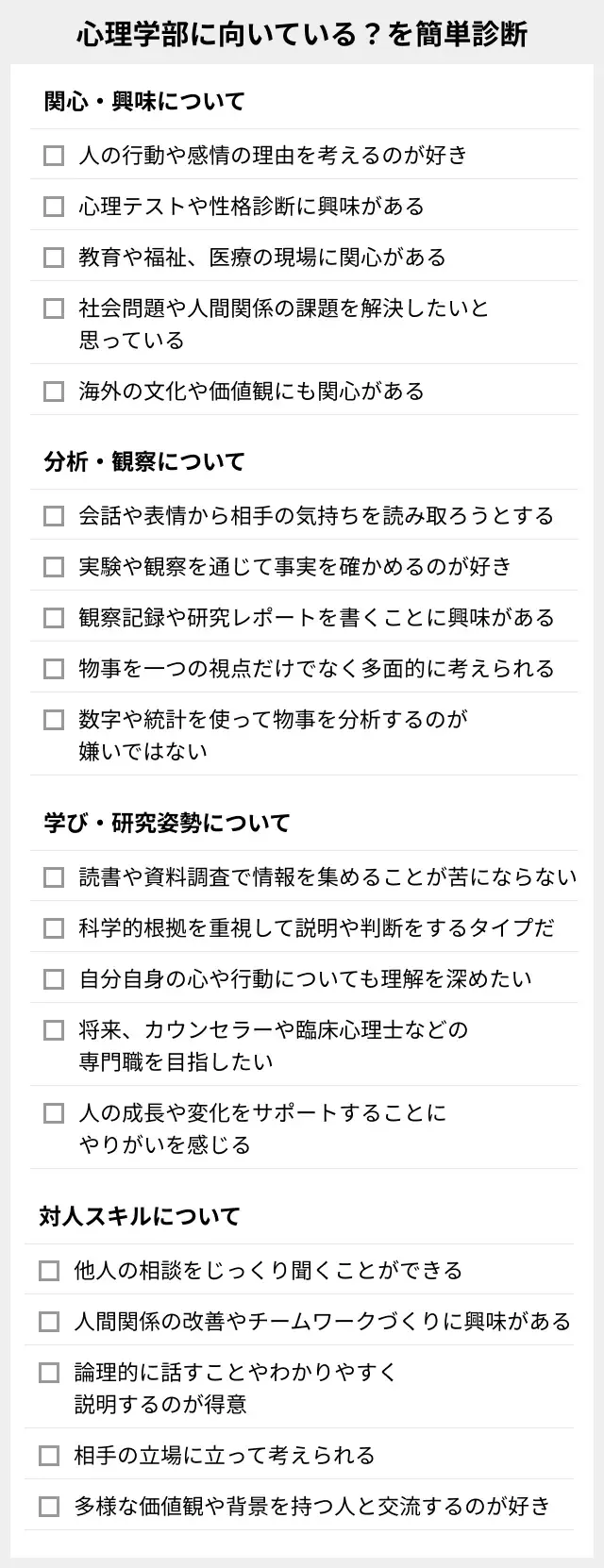Toggle 自分自身の心や行動についても理解を深めたい

tap(54, 979)
